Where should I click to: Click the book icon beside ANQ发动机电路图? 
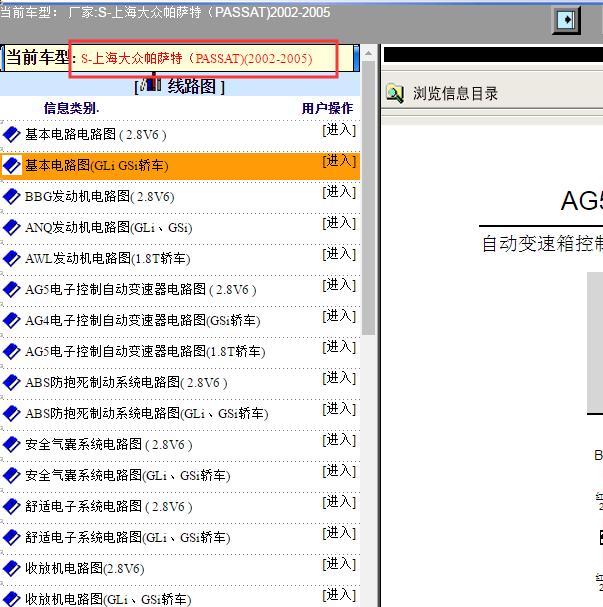[x=12, y=227]
